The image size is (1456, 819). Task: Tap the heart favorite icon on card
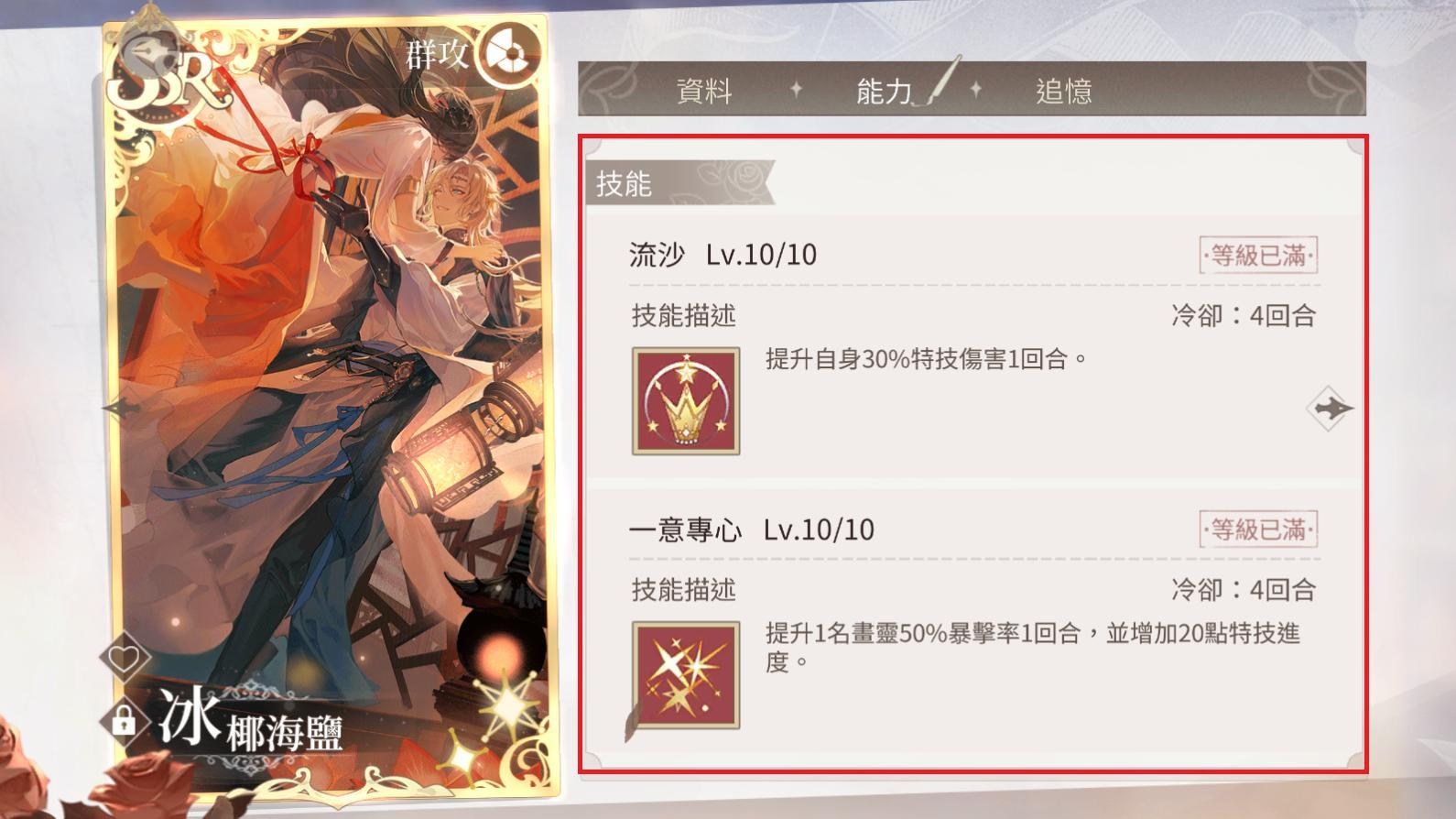[125, 657]
